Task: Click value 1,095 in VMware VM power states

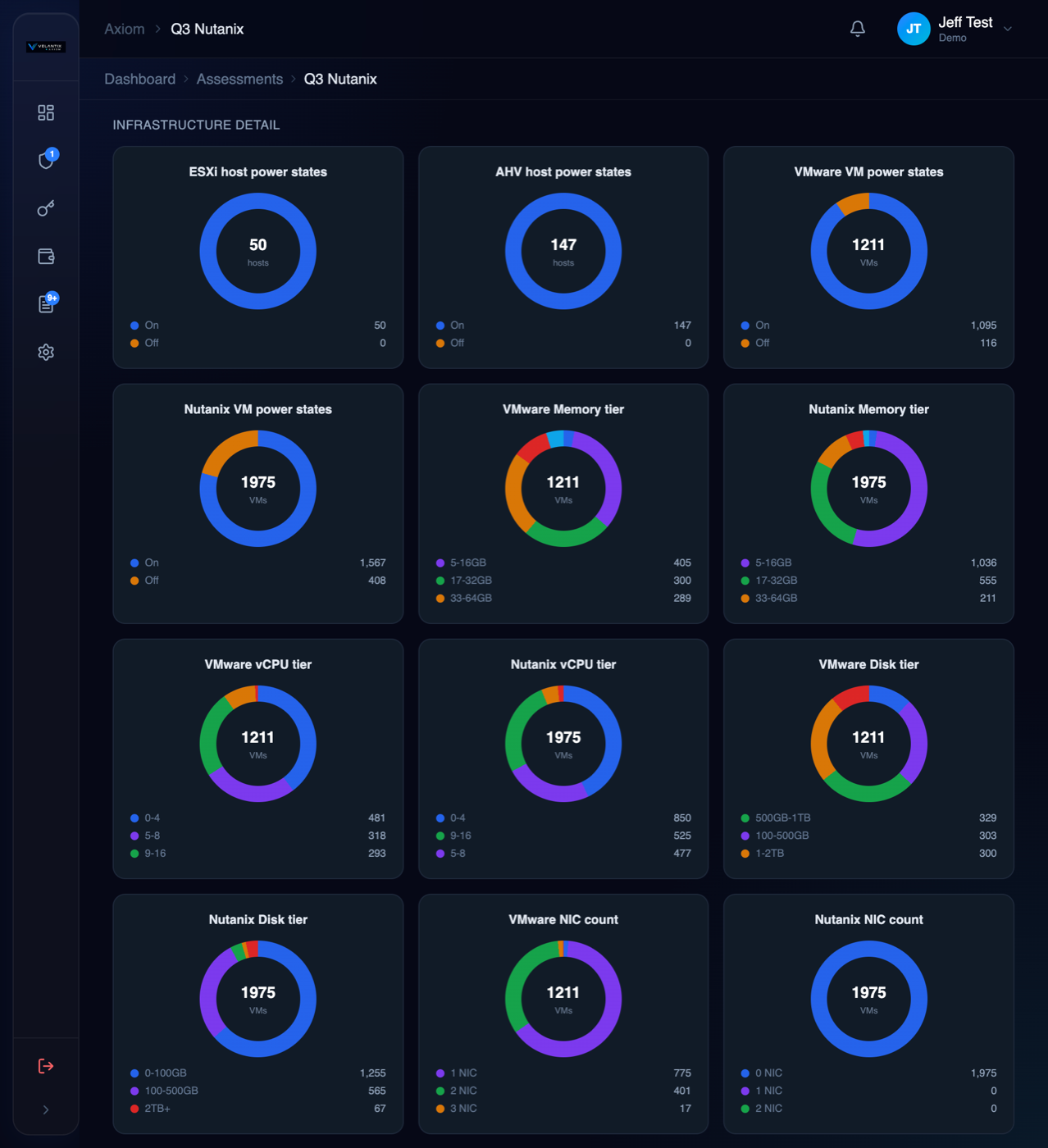Action: click(x=983, y=326)
